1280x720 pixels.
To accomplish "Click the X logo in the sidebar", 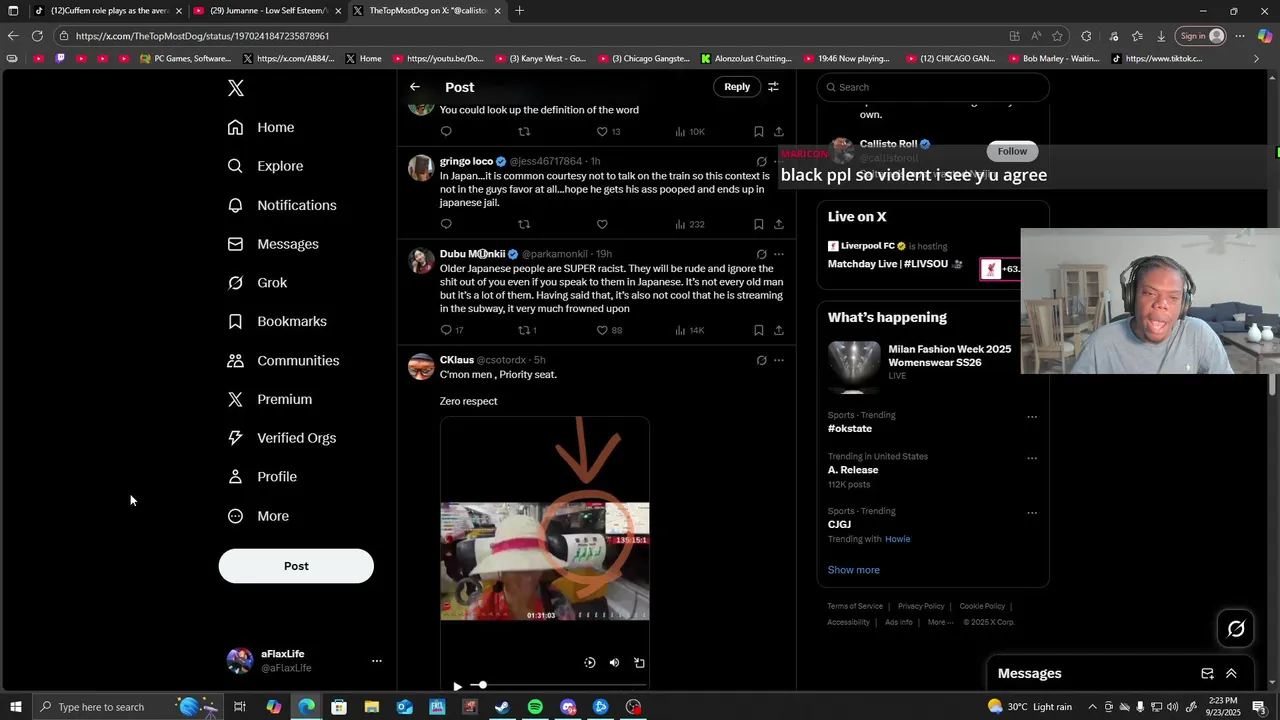I will click(x=236, y=88).
